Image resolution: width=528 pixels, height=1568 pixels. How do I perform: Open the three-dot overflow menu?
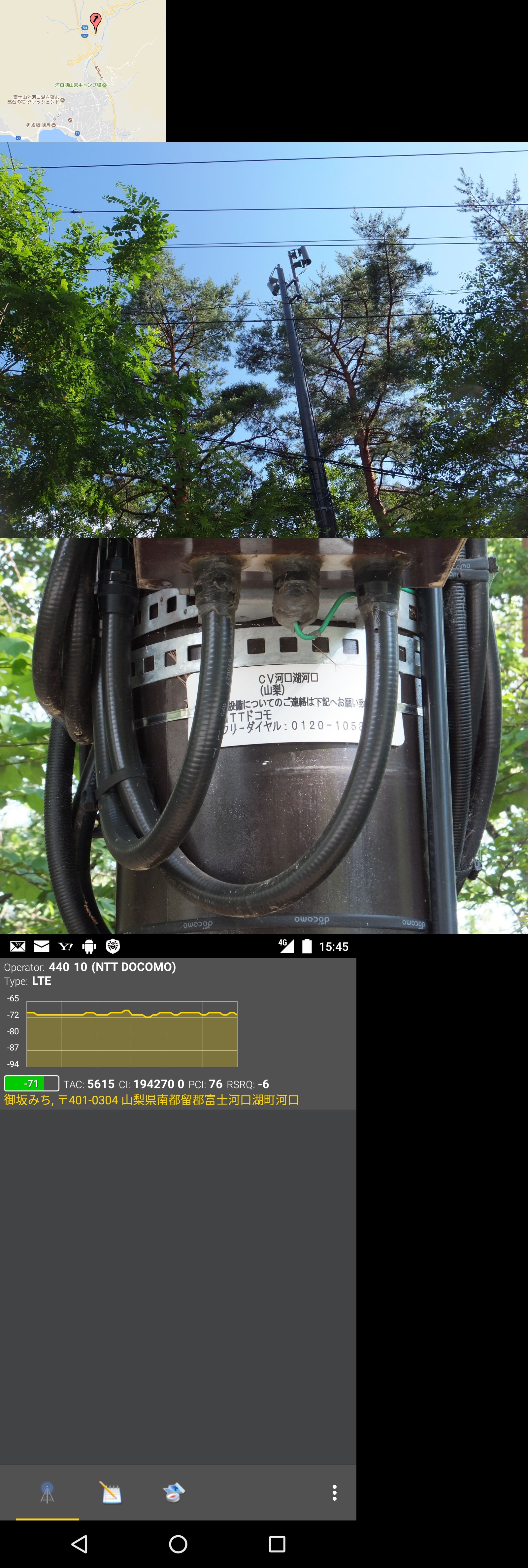click(334, 1492)
